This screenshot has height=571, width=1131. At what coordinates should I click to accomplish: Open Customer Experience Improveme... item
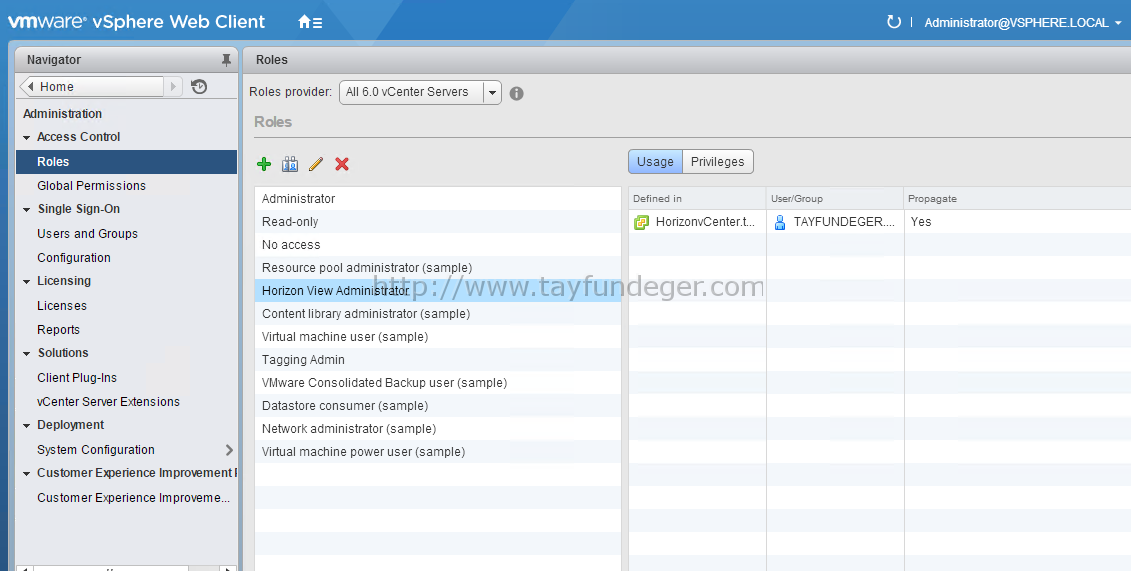133,497
